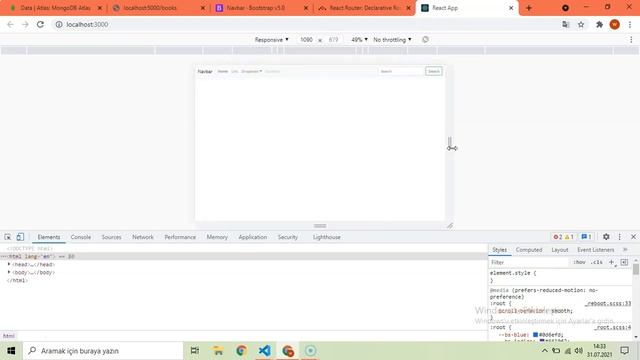
Task: Switch to the MongoDB Atlas browser tab
Action: (x=55, y=8)
